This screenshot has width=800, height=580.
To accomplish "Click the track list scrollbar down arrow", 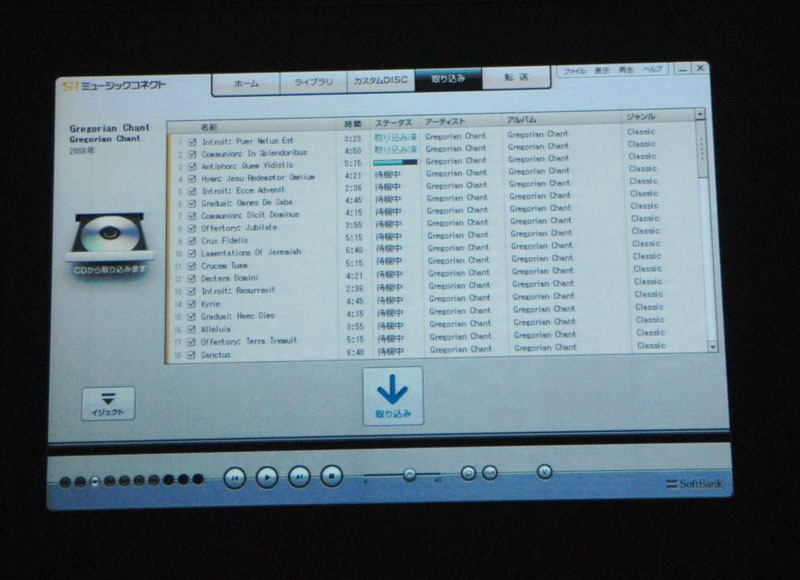I will [x=713, y=346].
